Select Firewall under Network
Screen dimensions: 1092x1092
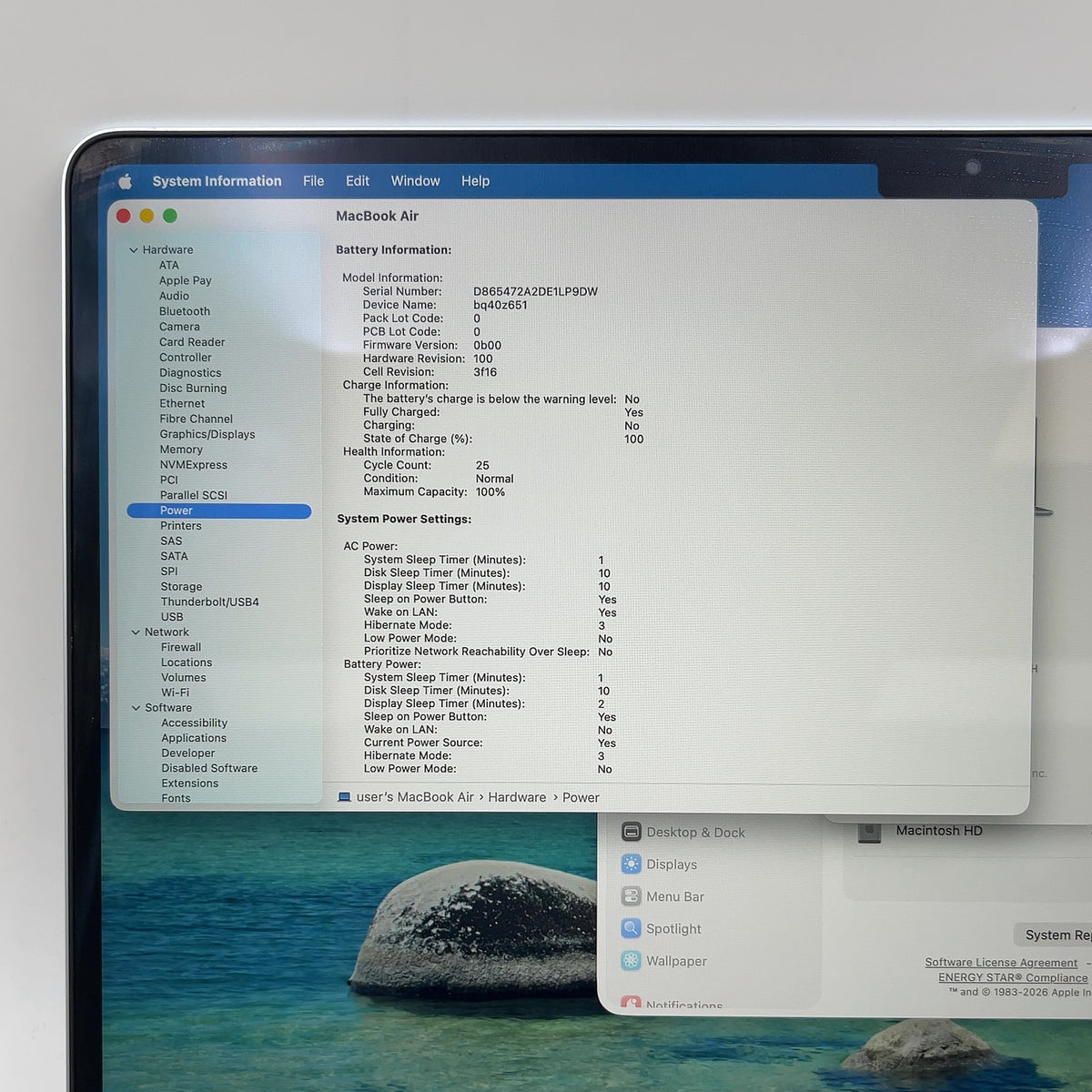click(181, 647)
